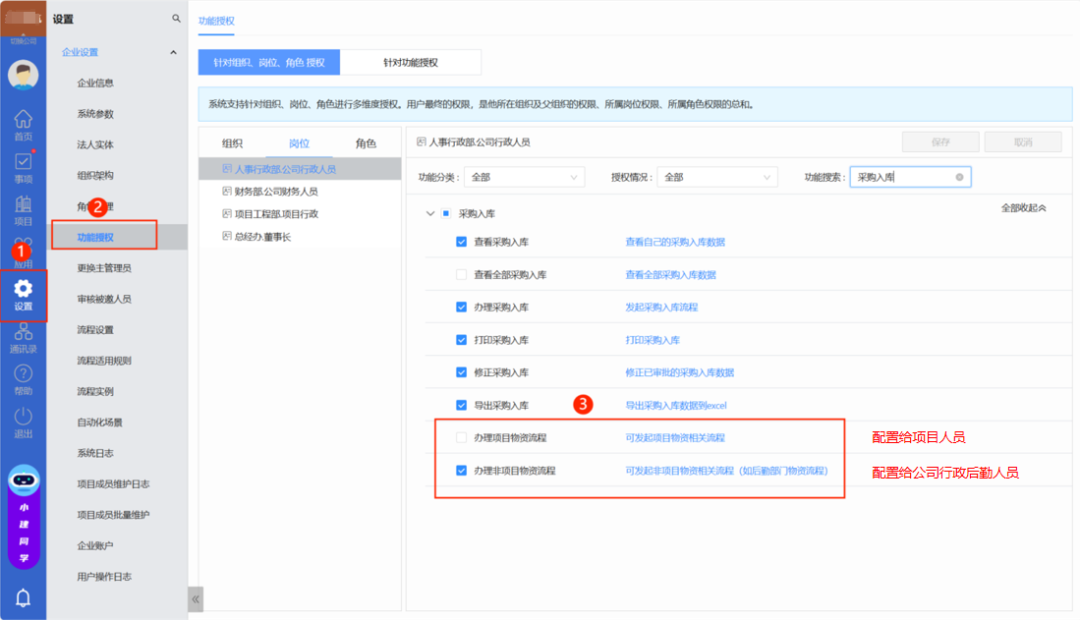Enable the 查看全部采购入库 checkbox
The height and width of the screenshot is (620, 1080).
tap(461, 274)
